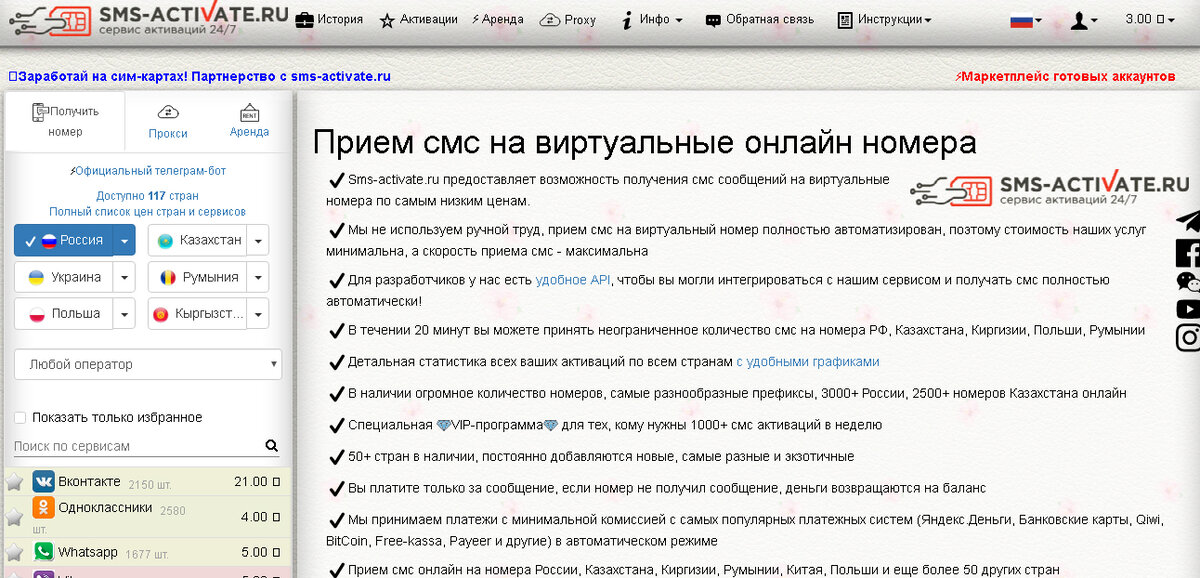The width and height of the screenshot is (1200, 578).
Task: Switch to the Прокси tab
Action: (x=168, y=121)
